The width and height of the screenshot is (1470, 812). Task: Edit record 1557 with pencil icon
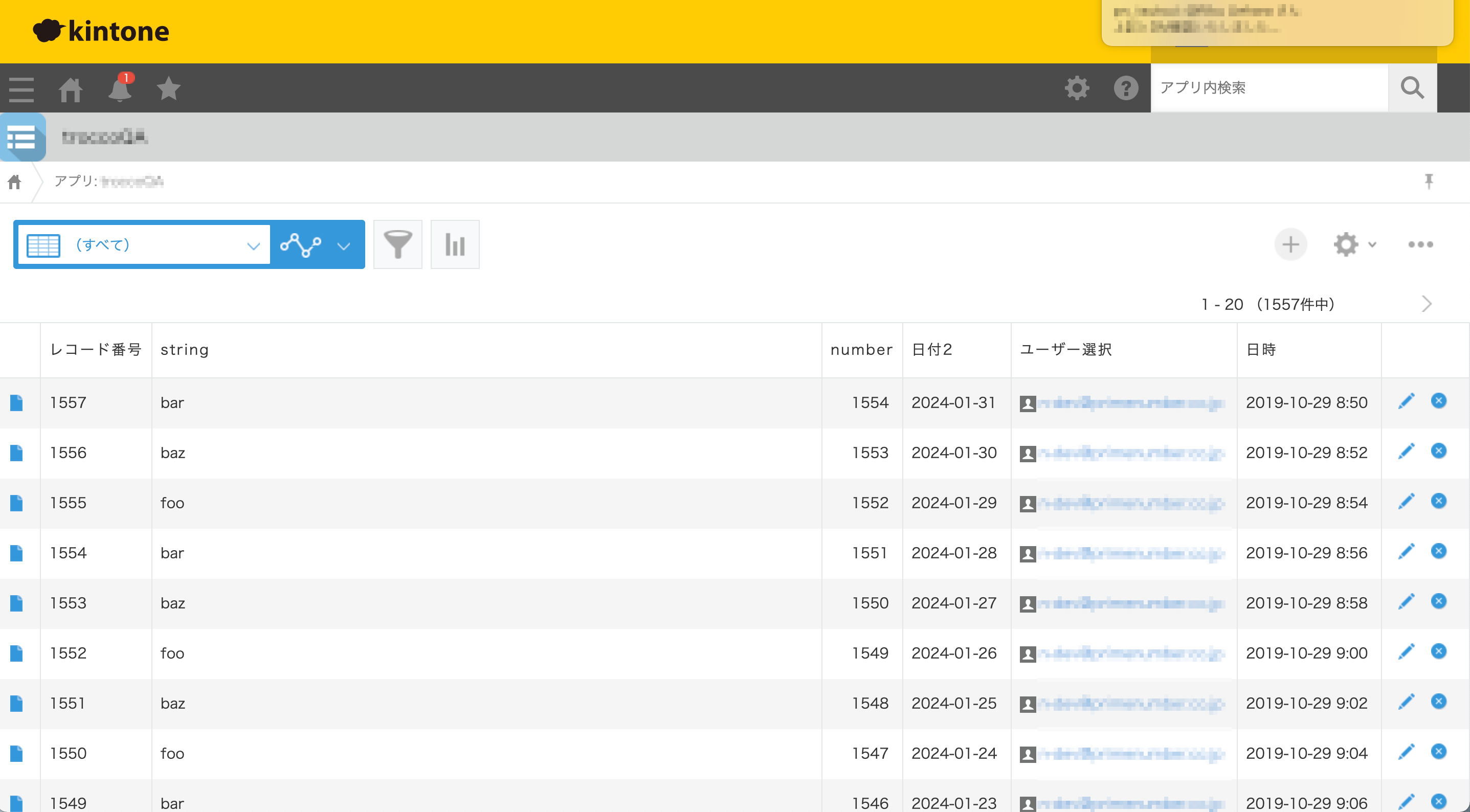[1406, 401]
